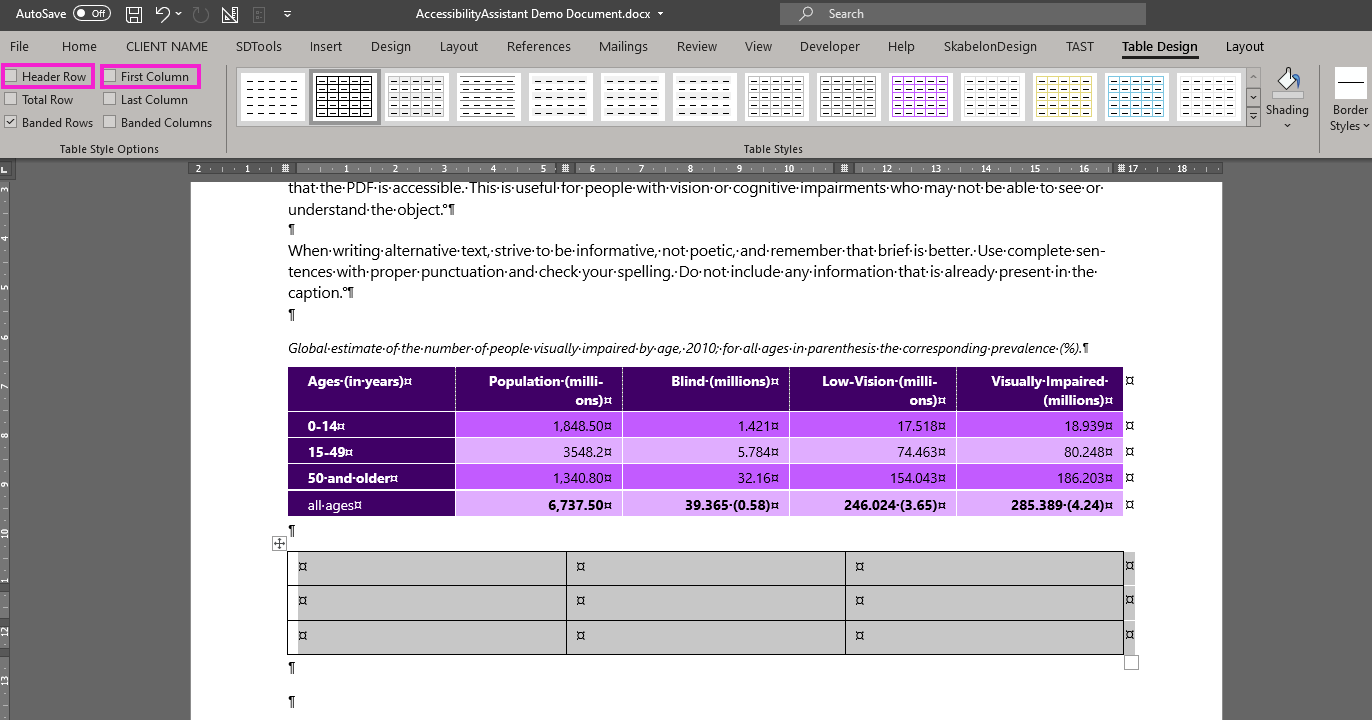This screenshot has height=720, width=1372.
Task: Open the Undo history dropdown arrow
Action: coord(178,14)
